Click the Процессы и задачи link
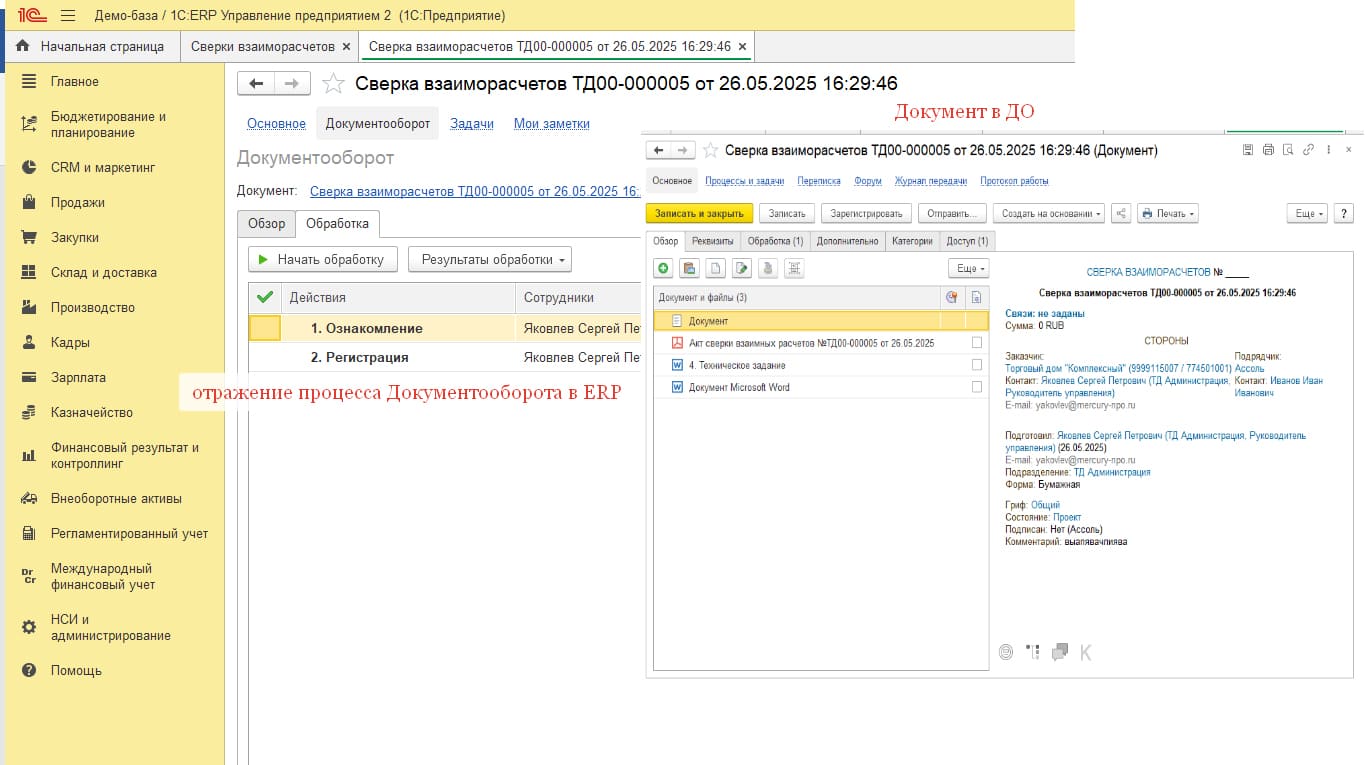The image size is (1365, 765). [743, 181]
